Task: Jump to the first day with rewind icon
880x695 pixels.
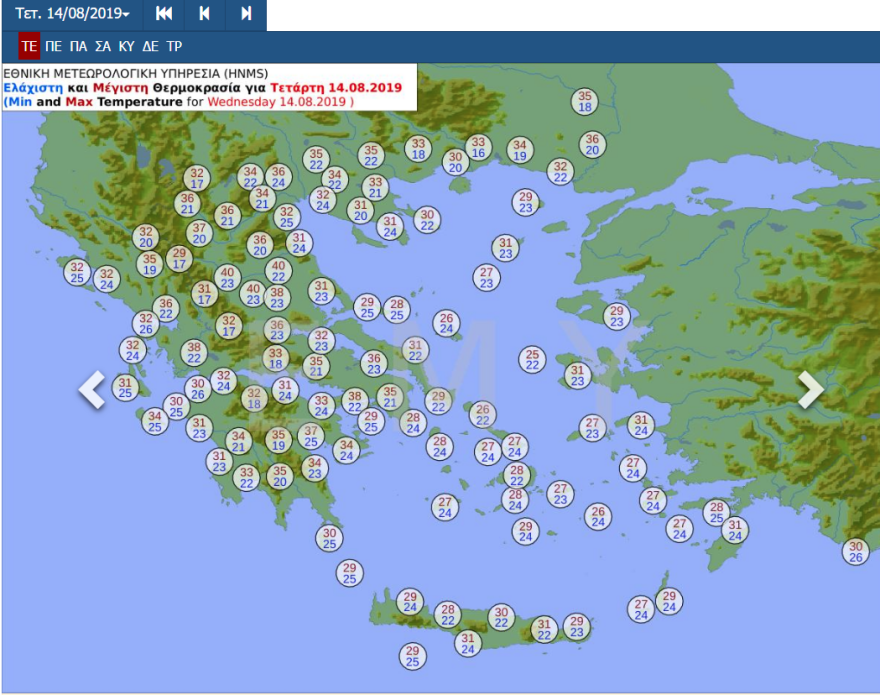Action: click(164, 14)
